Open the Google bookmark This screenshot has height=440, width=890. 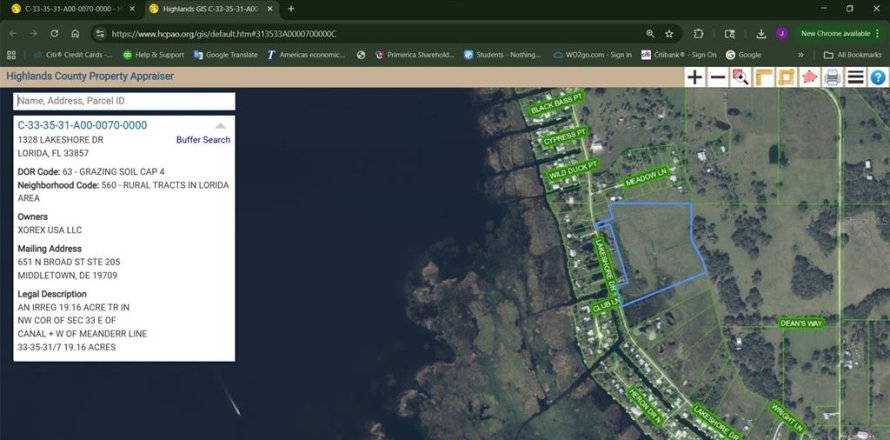tap(744, 55)
